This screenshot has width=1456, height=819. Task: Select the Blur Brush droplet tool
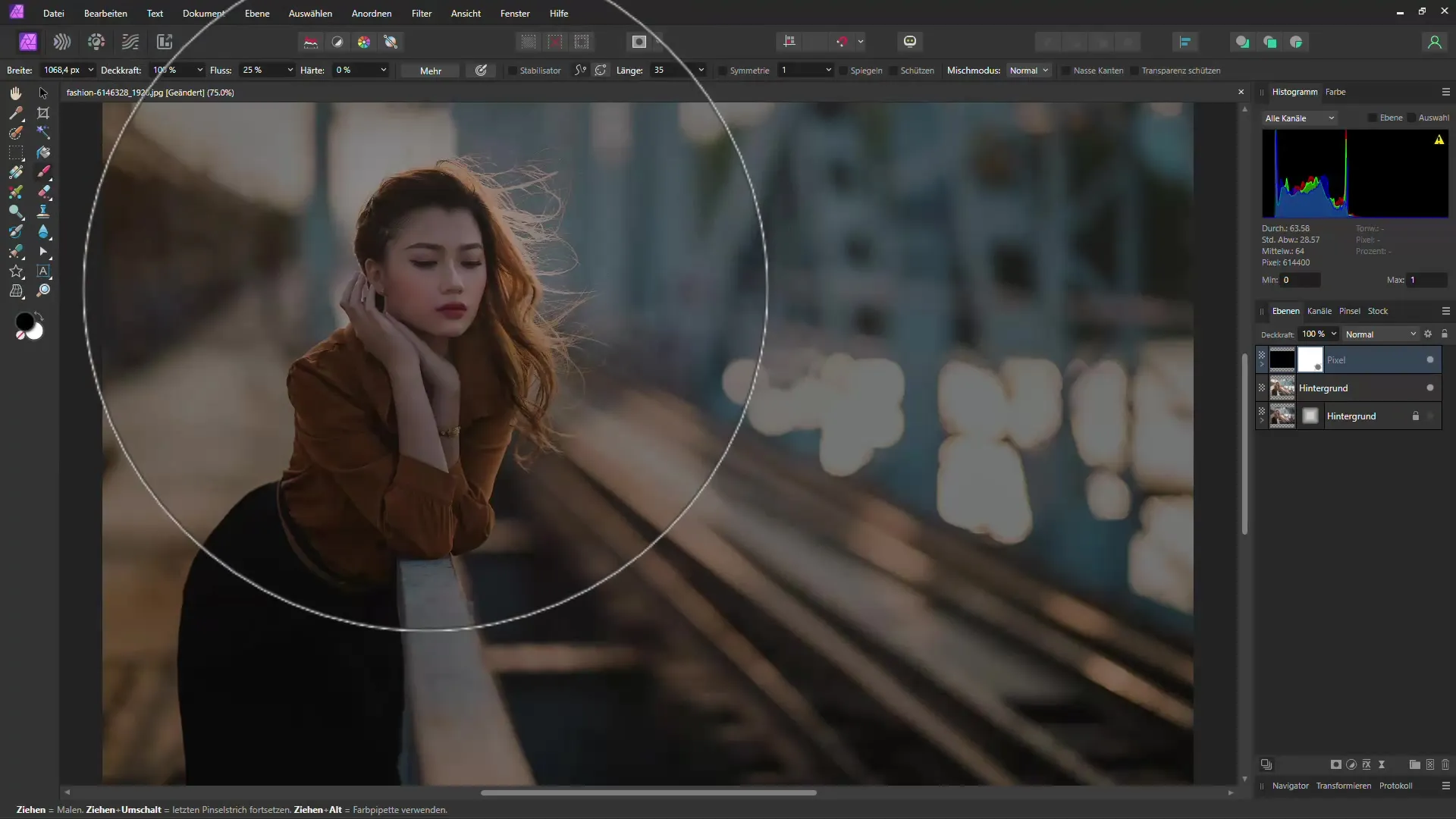coord(43,231)
